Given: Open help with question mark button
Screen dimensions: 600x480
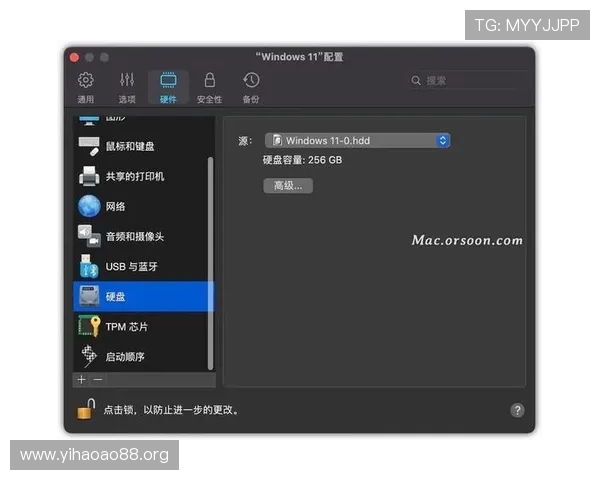Looking at the screenshot, I should 517,410.
